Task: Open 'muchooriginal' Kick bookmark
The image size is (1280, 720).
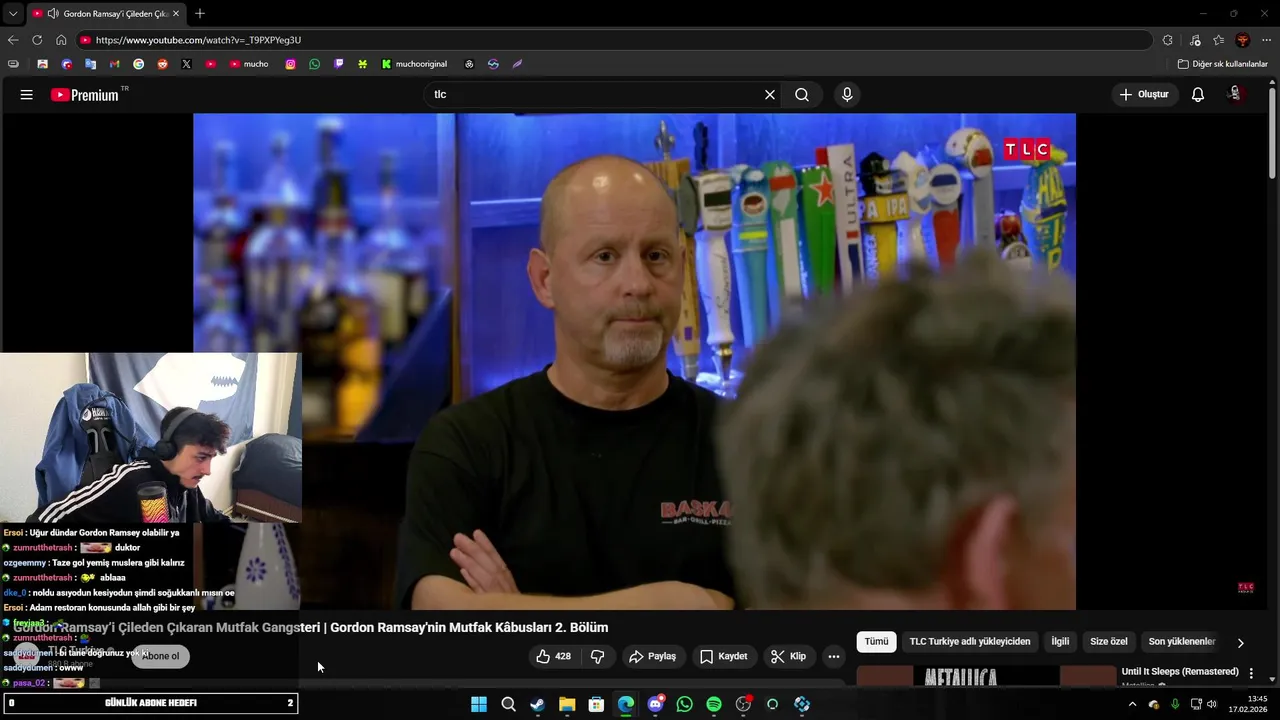Action: click(415, 64)
